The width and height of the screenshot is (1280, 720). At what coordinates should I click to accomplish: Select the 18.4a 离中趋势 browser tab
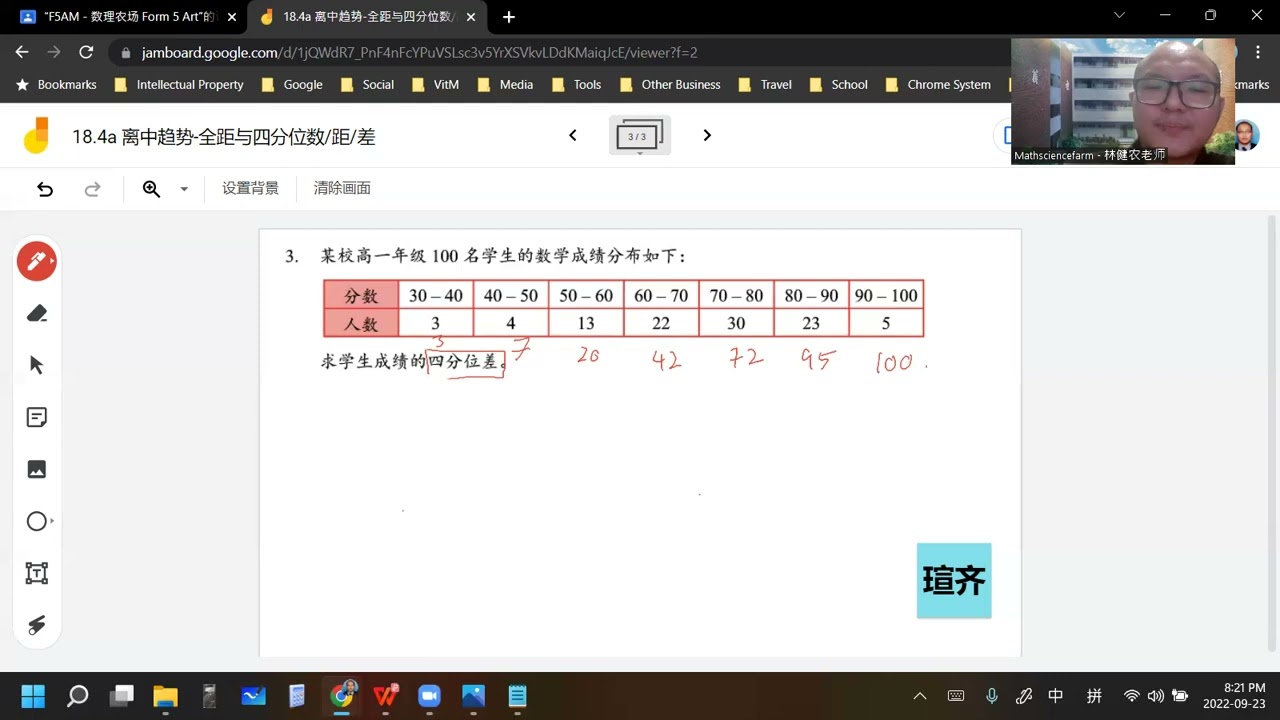pyautogui.click(x=368, y=17)
